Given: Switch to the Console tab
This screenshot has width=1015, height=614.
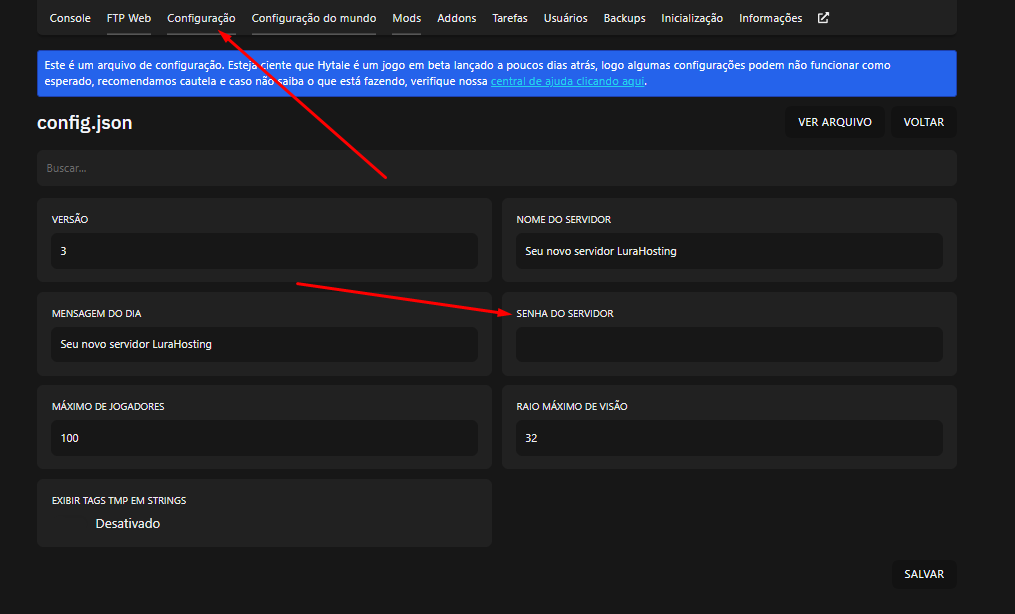Looking at the screenshot, I should [70, 18].
